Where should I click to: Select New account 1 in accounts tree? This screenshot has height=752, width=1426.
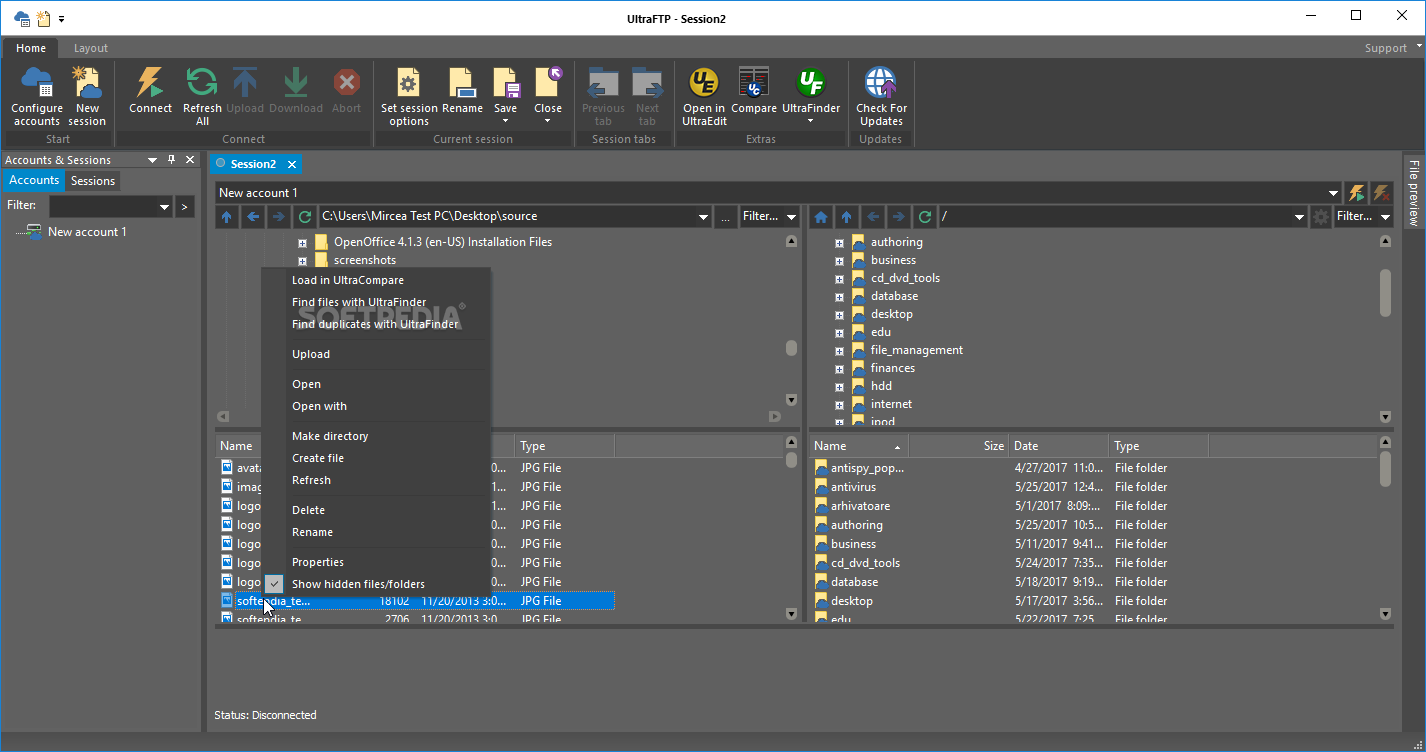point(87,232)
